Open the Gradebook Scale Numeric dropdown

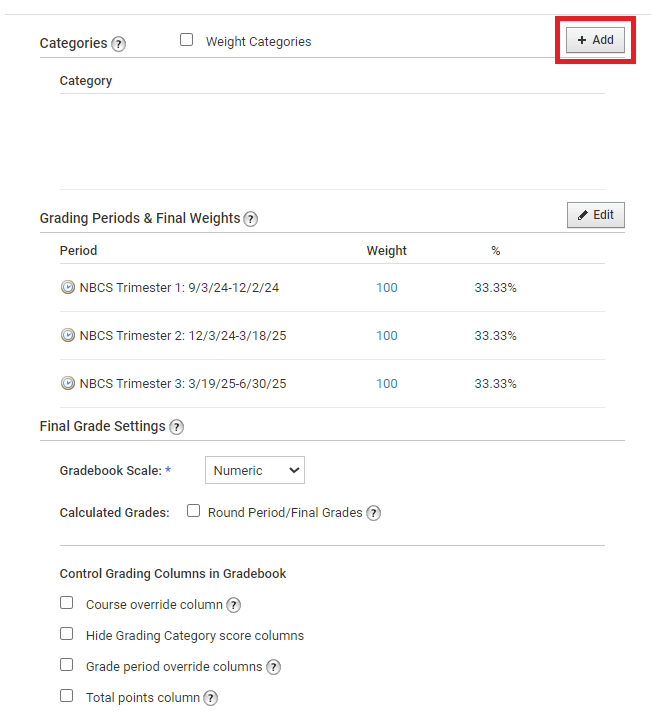point(255,470)
